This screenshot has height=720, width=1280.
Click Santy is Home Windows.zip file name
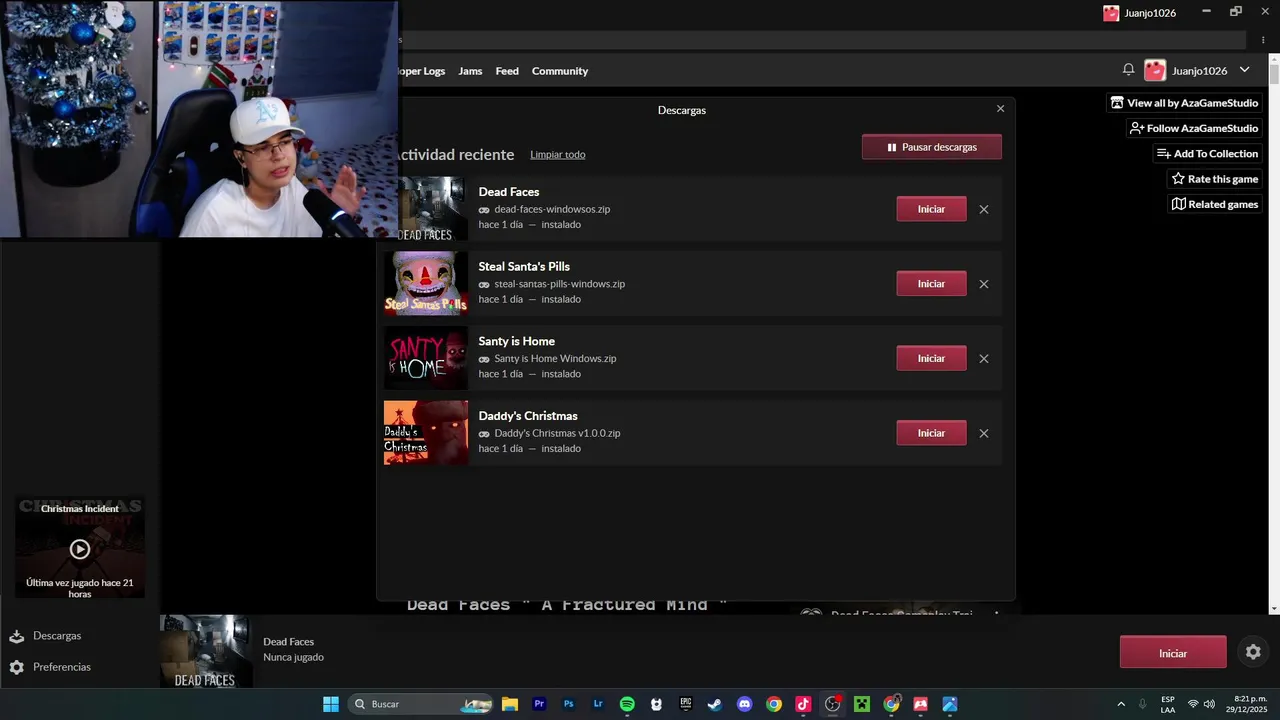click(x=555, y=359)
